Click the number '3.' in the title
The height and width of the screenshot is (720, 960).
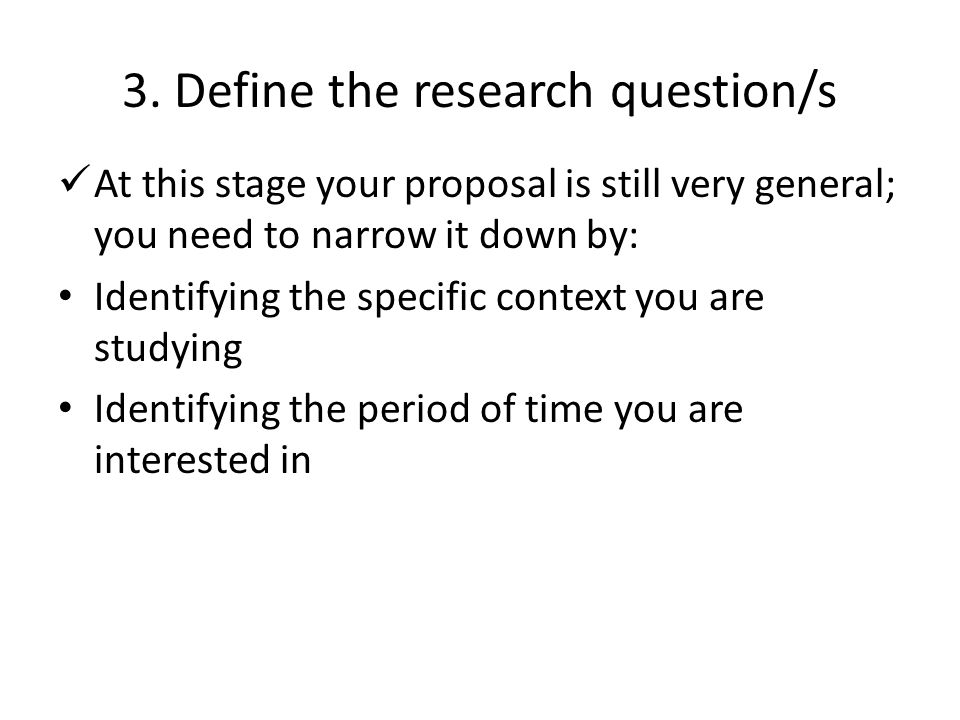tap(142, 92)
